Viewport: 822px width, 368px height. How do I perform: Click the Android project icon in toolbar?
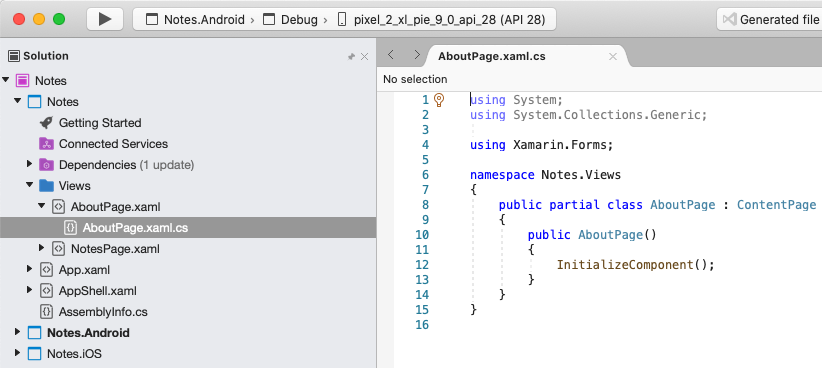pos(152,20)
